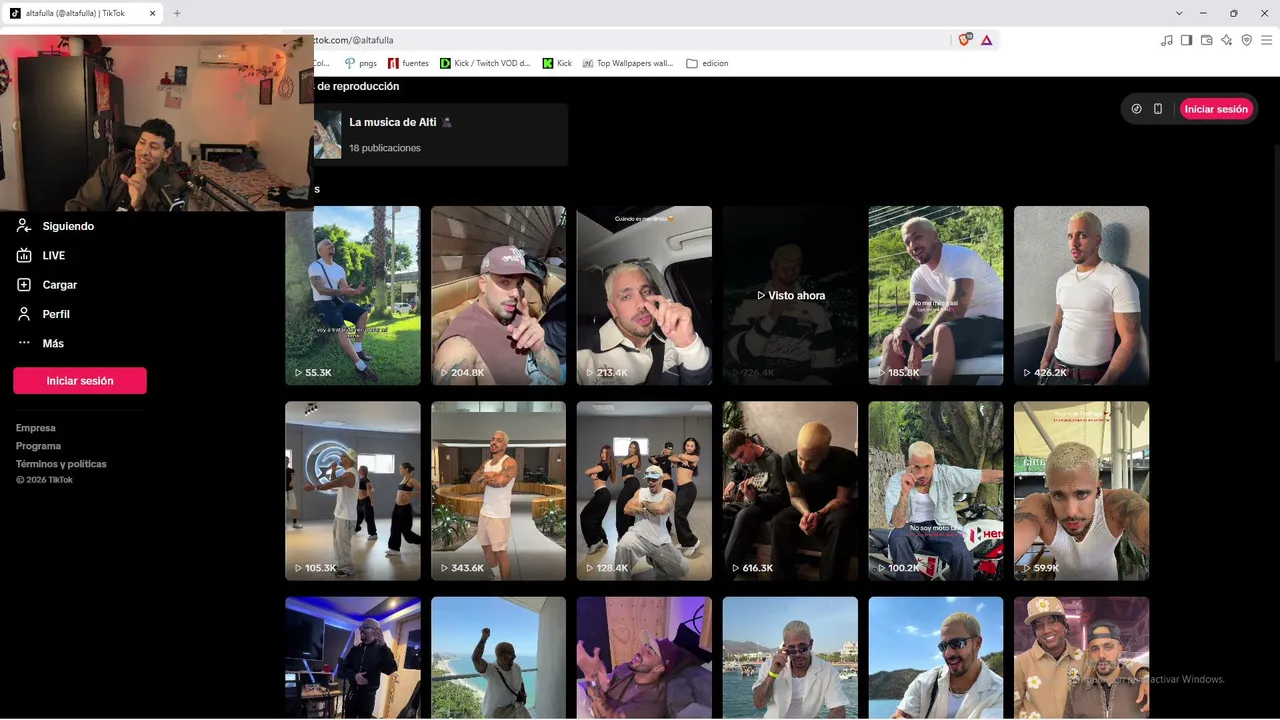Expand the tab search chevron

pos(1180,13)
